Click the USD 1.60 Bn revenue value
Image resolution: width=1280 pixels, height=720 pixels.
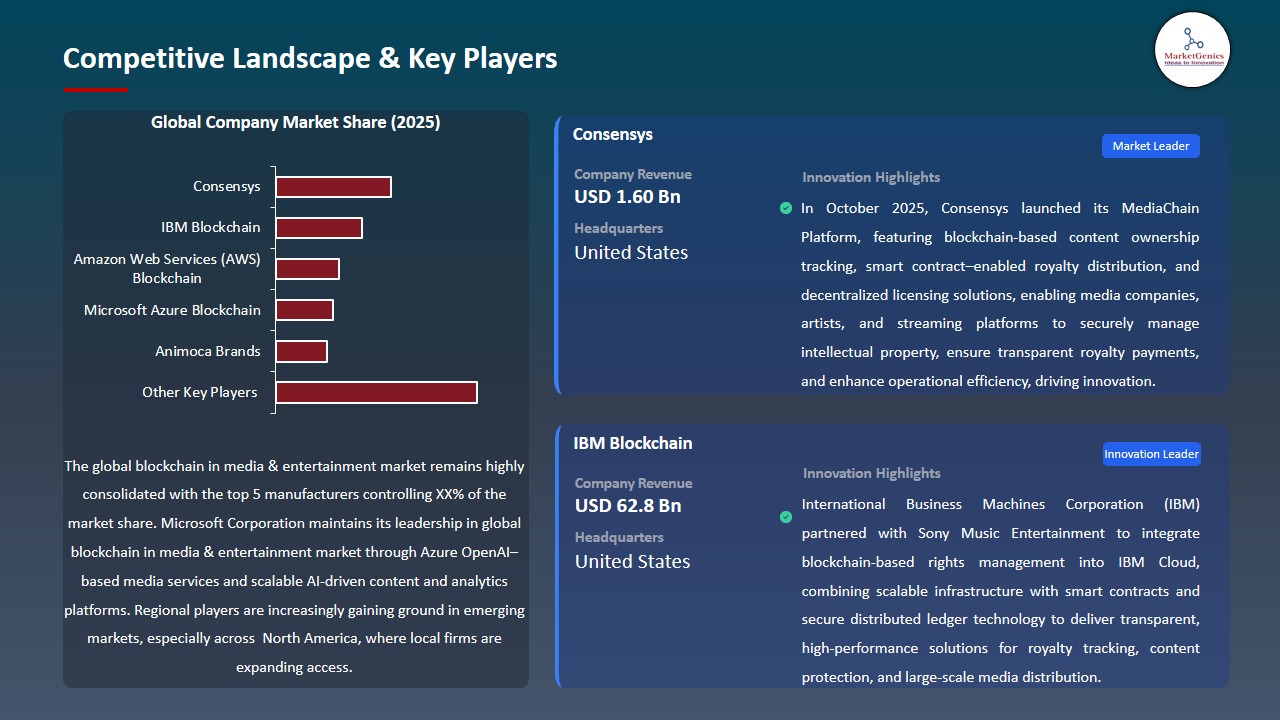click(627, 197)
